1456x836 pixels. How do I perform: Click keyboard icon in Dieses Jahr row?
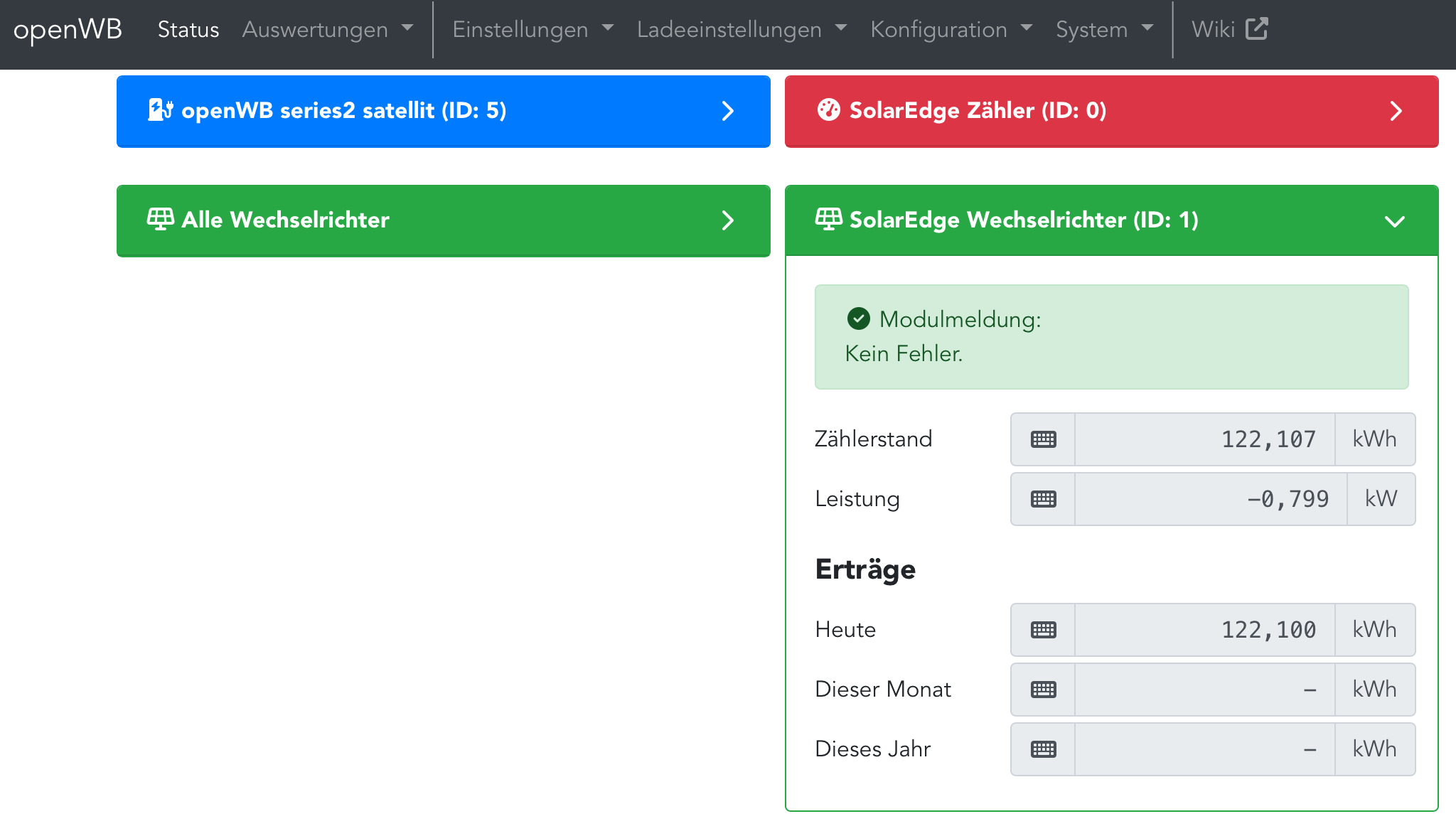[1043, 749]
